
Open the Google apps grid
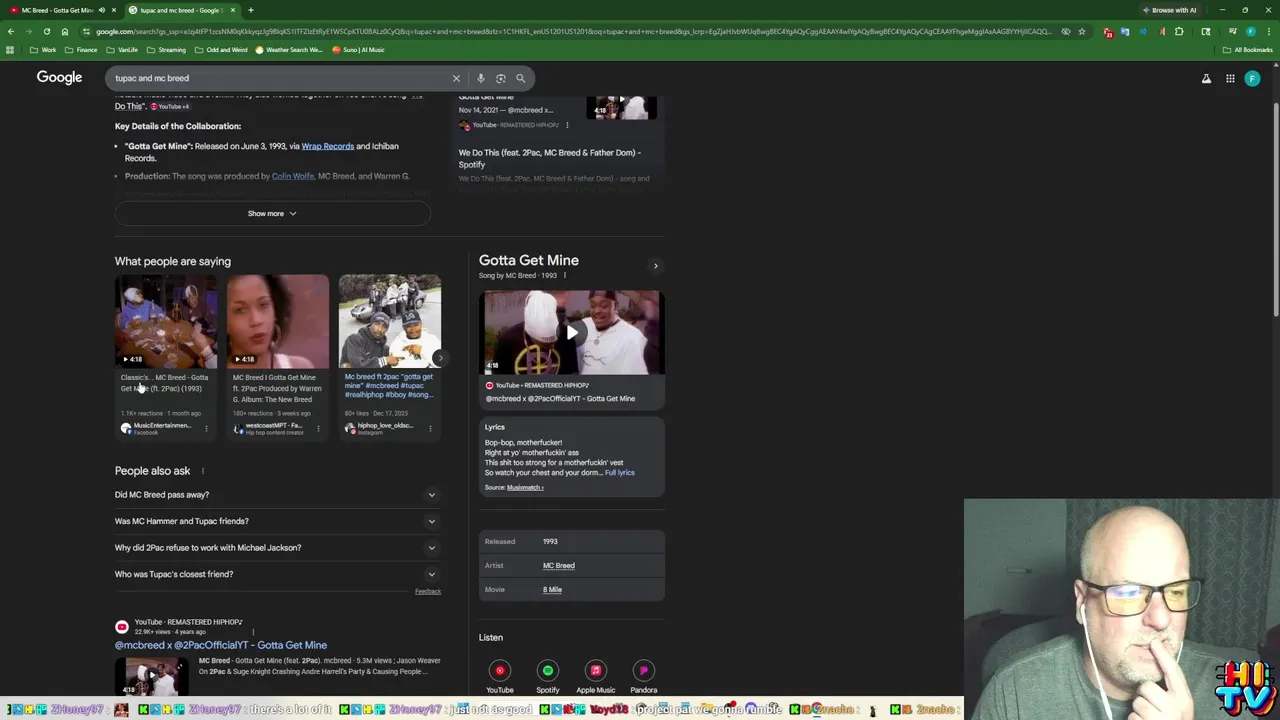[1230, 78]
